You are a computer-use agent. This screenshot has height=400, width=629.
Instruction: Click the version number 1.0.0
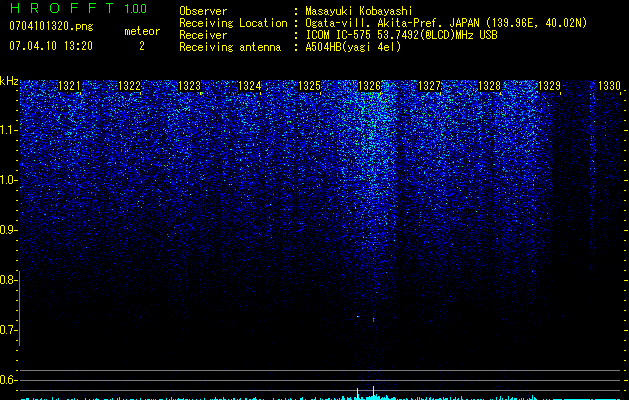point(135,9)
